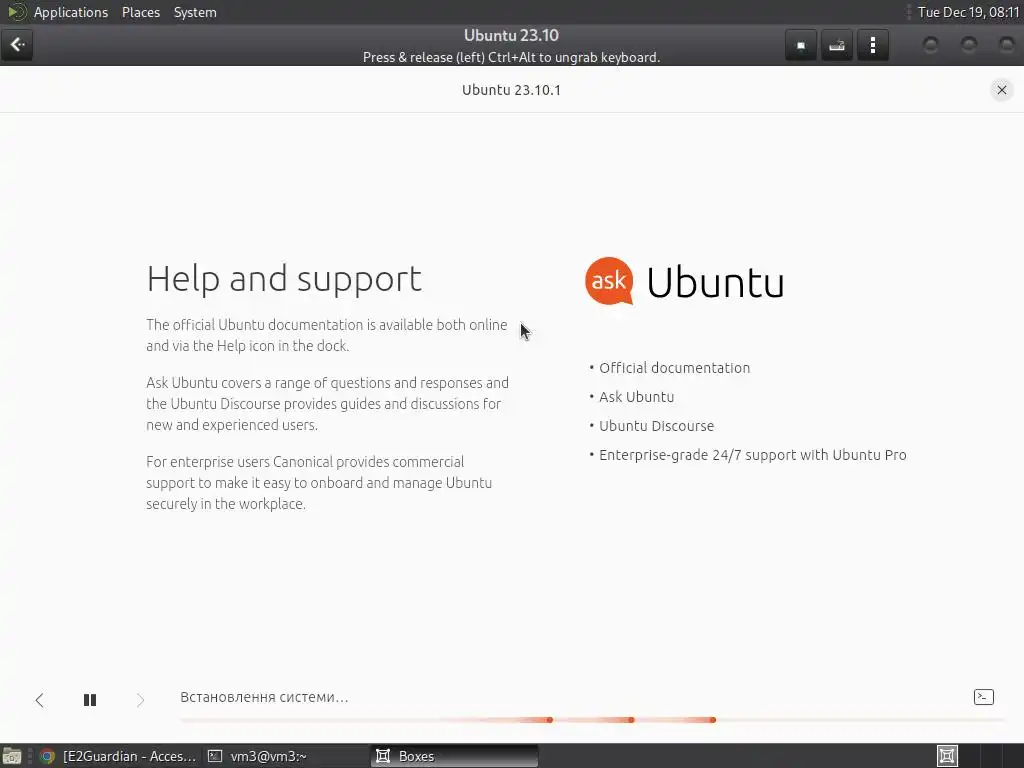Click show desktop icon in bottom panel

coord(12,756)
